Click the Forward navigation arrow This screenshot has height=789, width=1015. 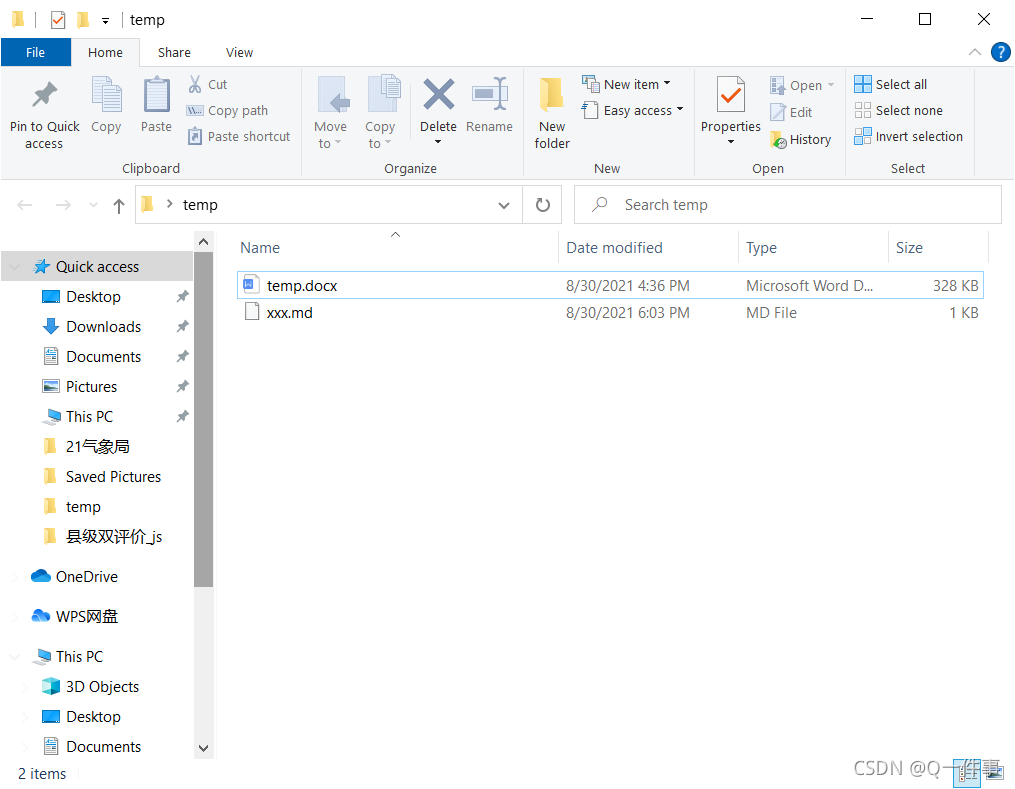pos(63,205)
